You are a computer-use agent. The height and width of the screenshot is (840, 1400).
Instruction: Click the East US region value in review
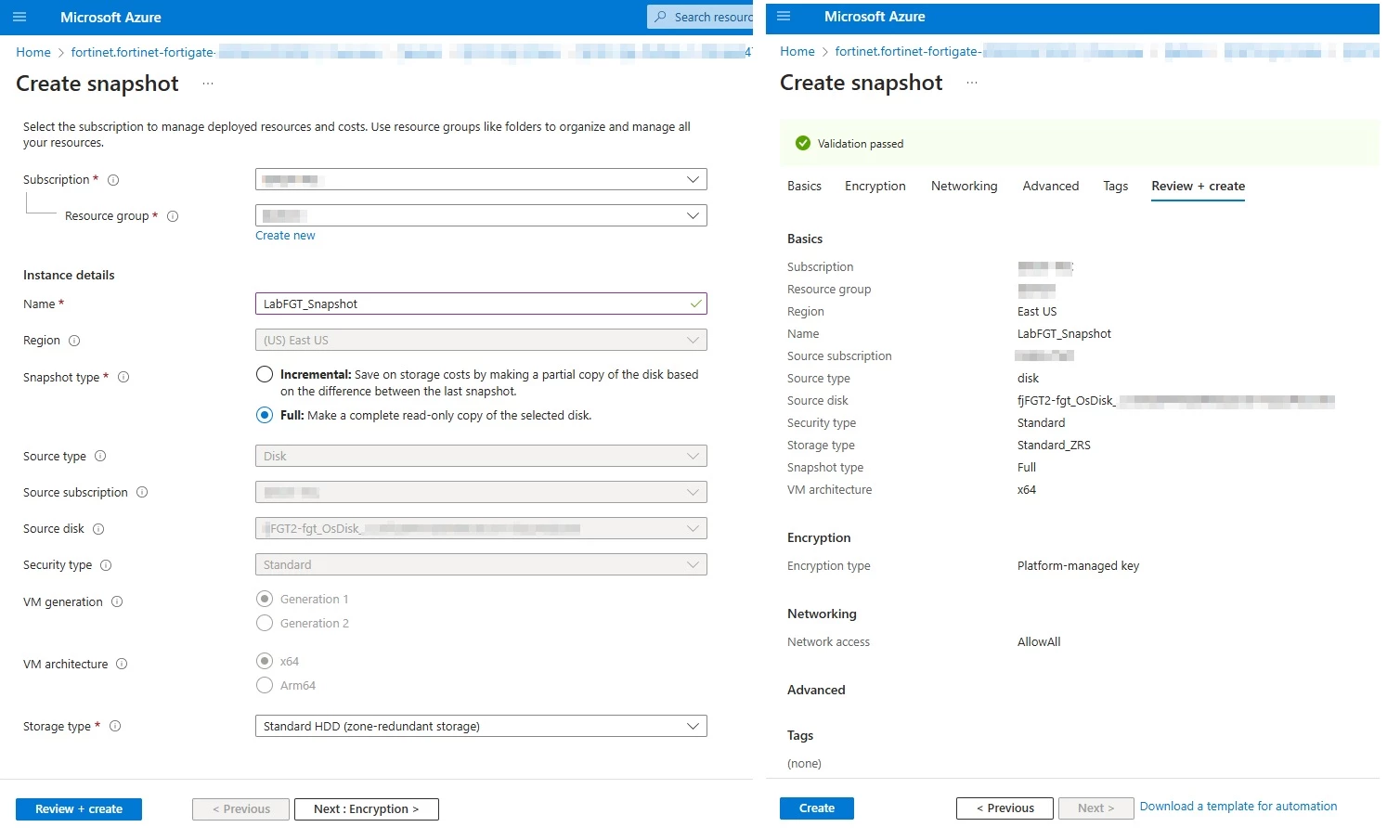pos(1037,312)
